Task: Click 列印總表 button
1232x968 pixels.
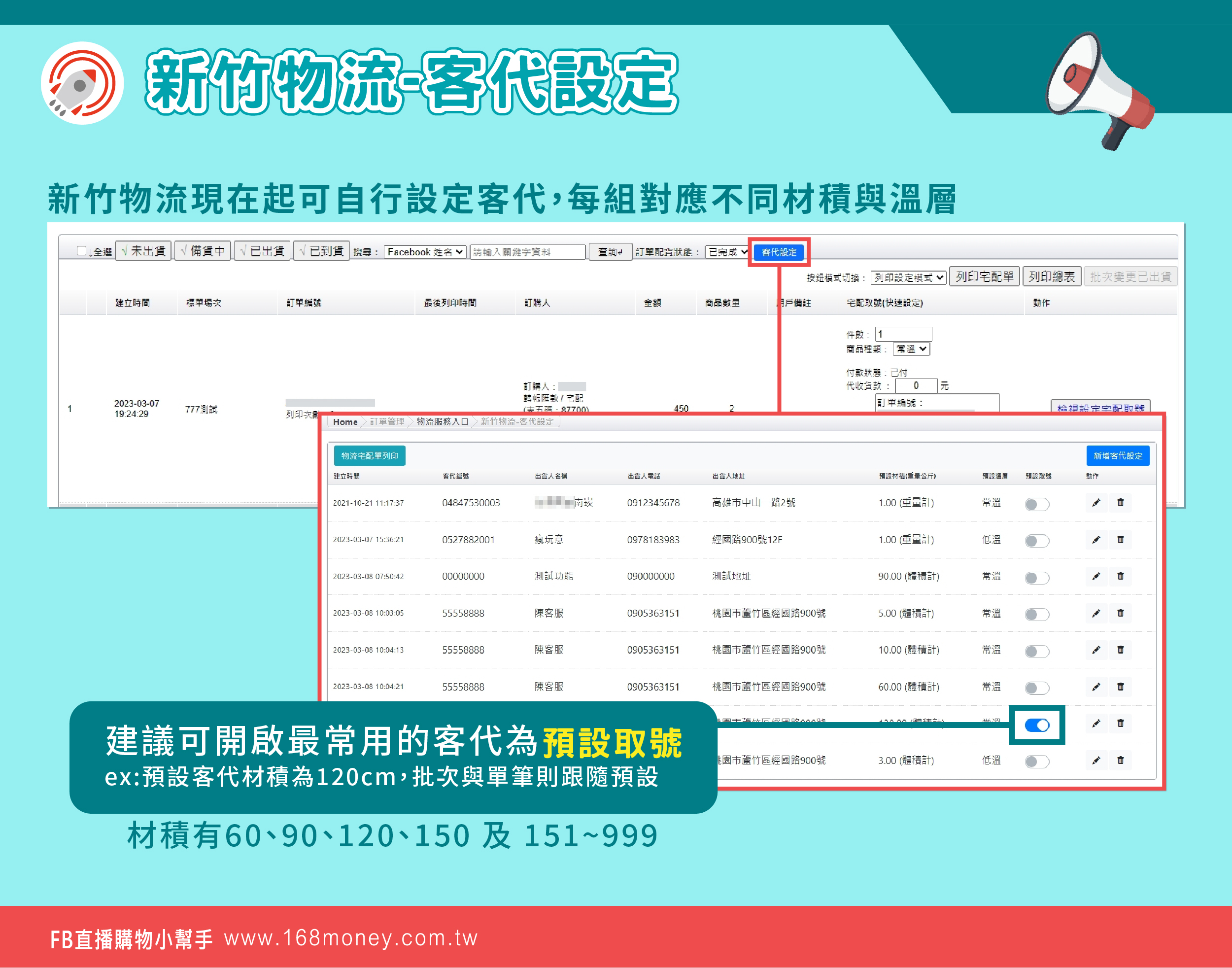Action: tap(1052, 277)
